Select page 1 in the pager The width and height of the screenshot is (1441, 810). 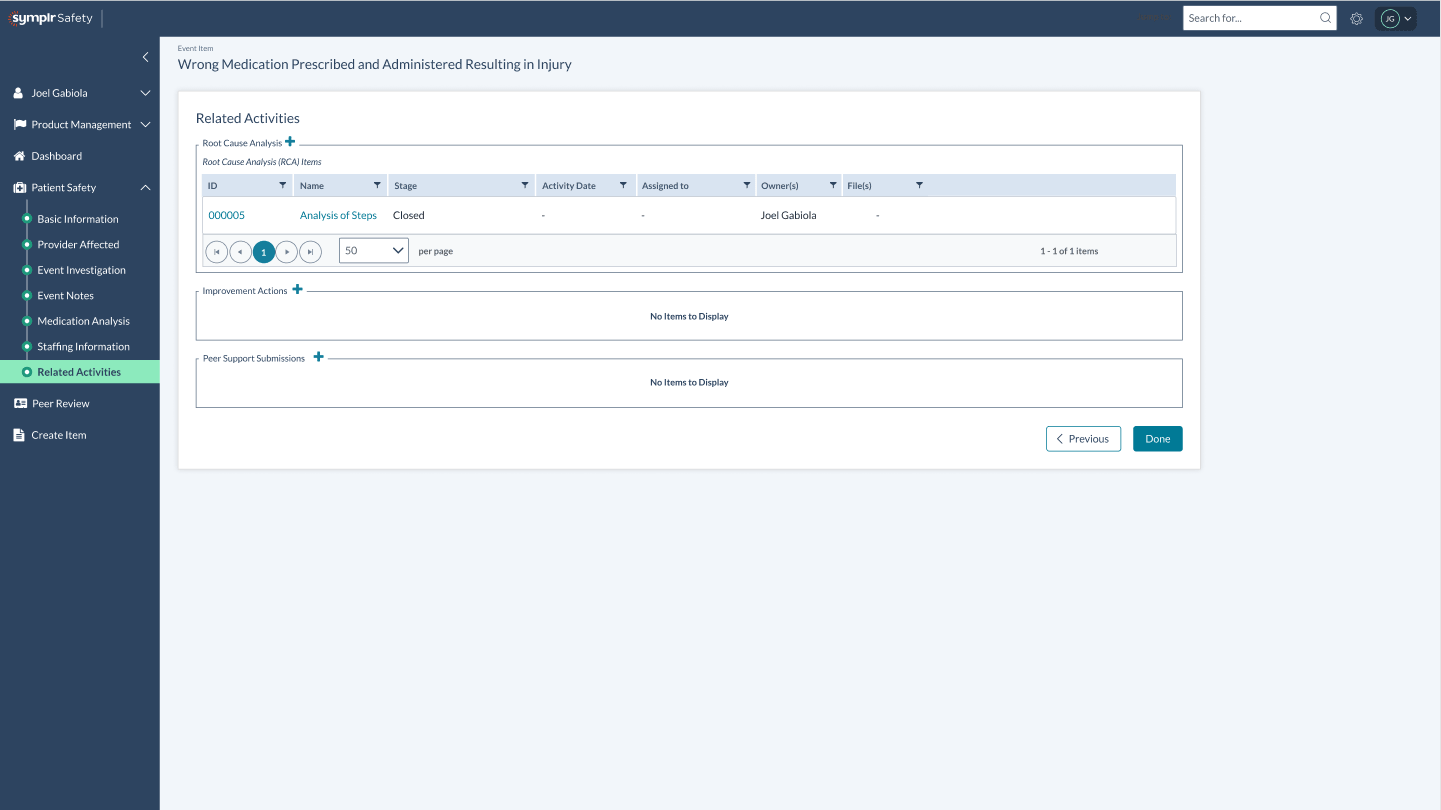[x=264, y=252]
